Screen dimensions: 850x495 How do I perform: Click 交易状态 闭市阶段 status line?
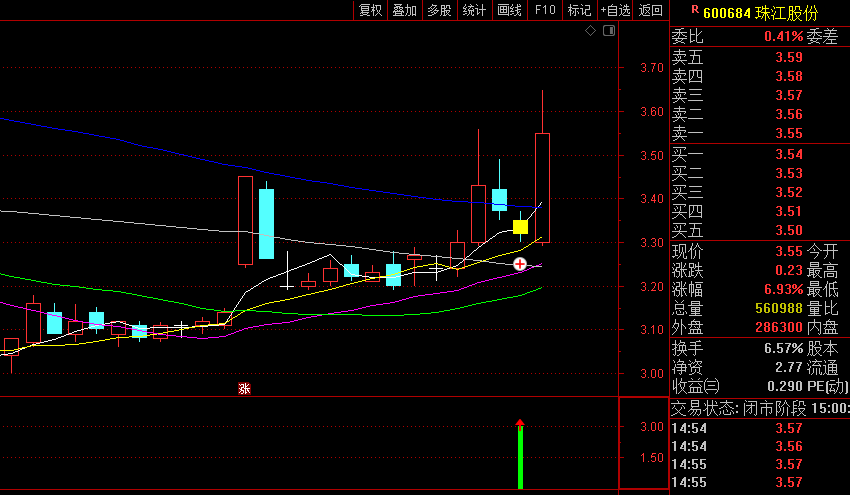click(x=760, y=408)
